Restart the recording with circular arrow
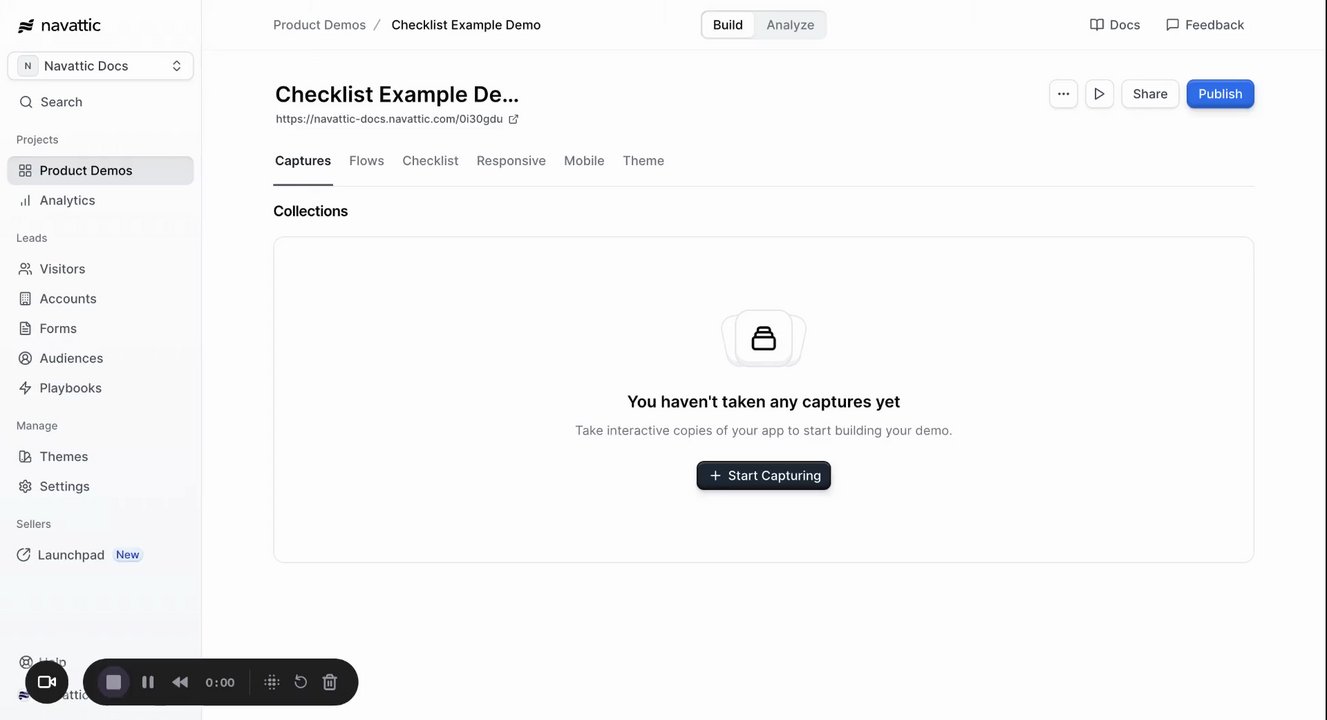The width and height of the screenshot is (1327, 720). 300,682
